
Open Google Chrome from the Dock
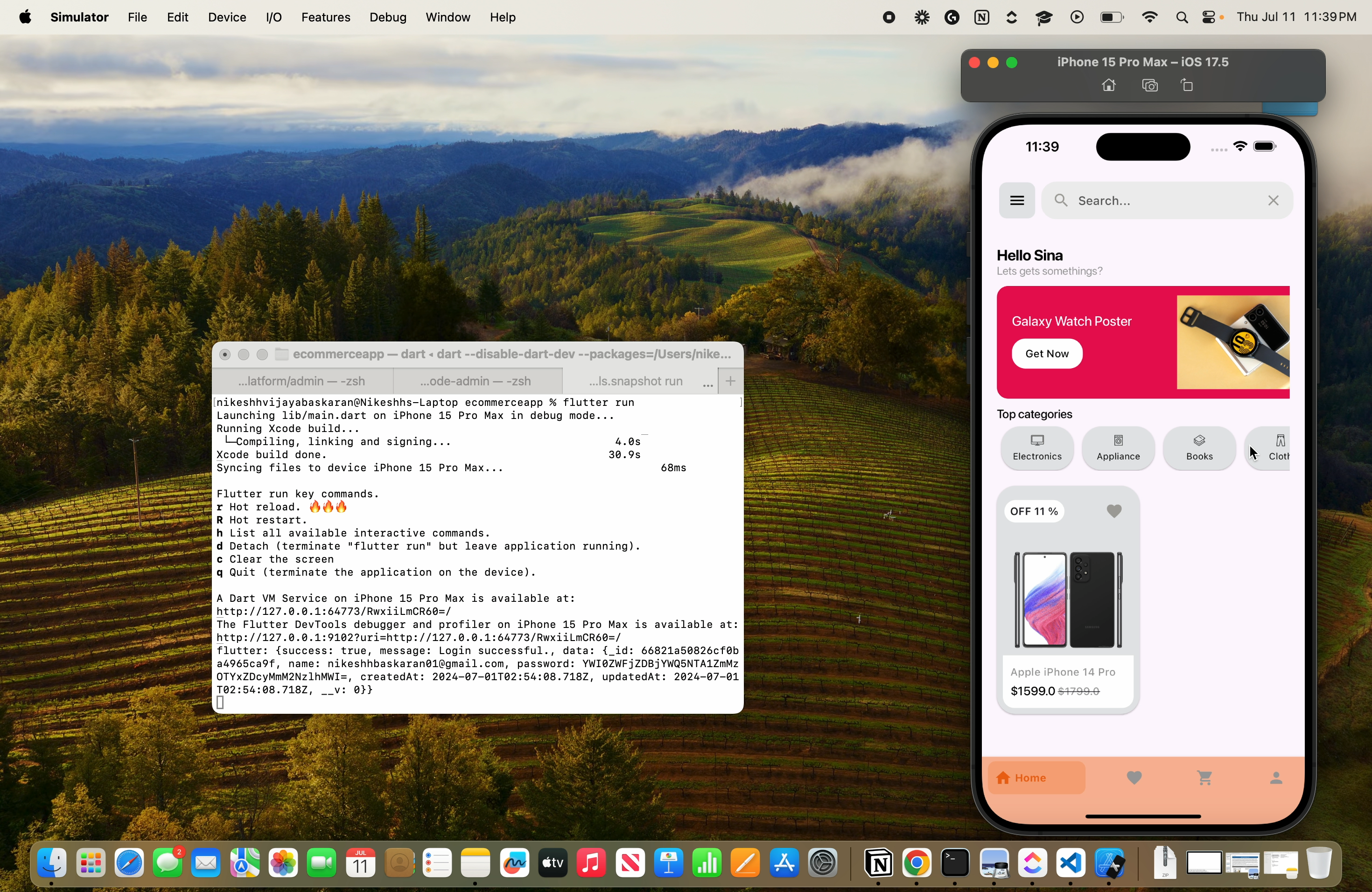[917, 863]
